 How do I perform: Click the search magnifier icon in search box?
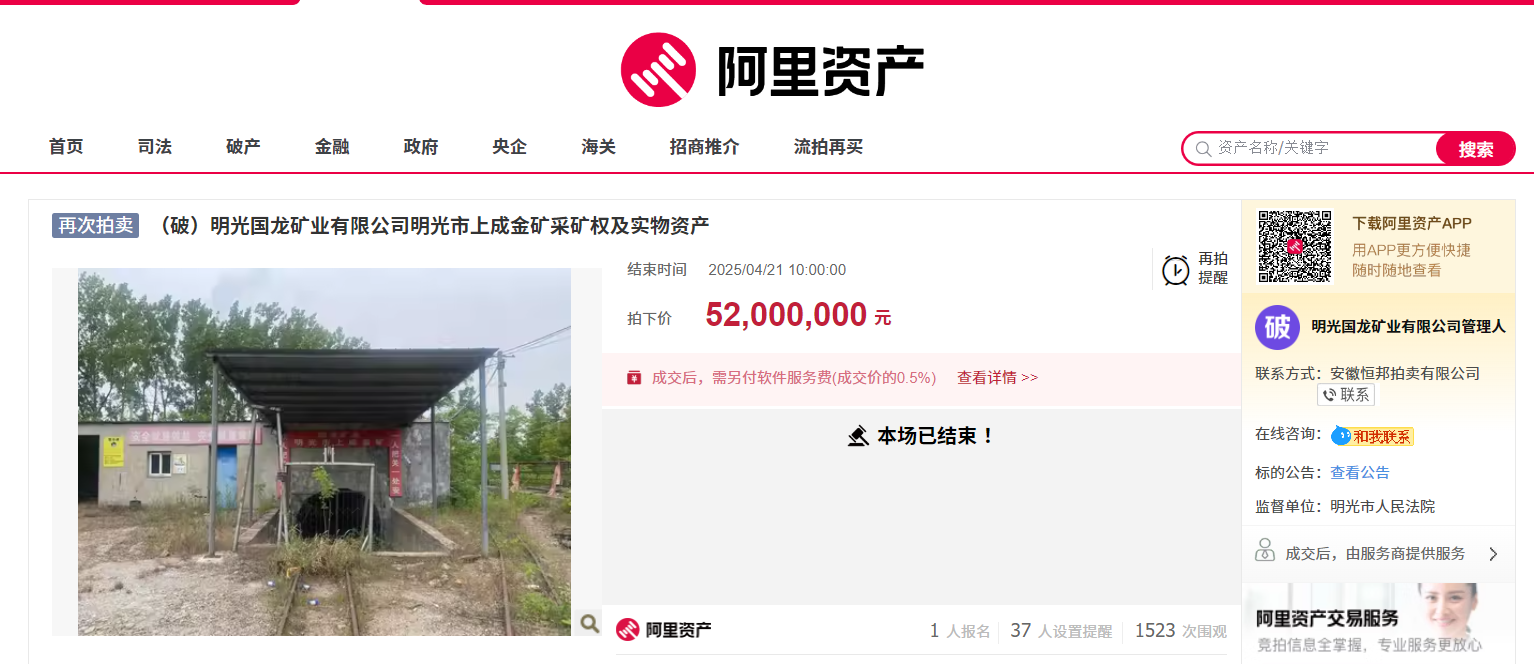pyautogui.click(x=1203, y=148)
